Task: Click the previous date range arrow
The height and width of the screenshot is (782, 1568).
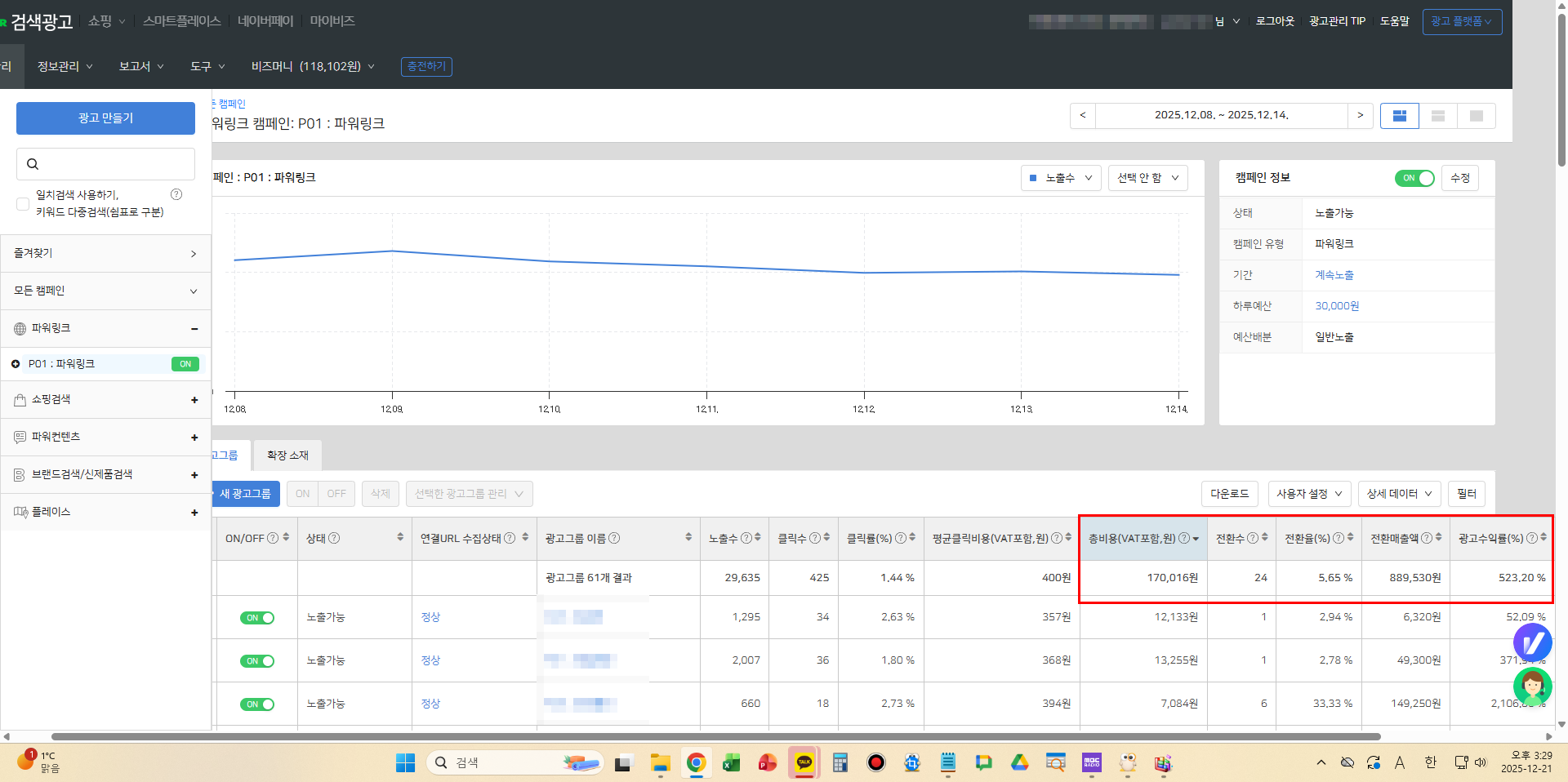Action: 1083,116
